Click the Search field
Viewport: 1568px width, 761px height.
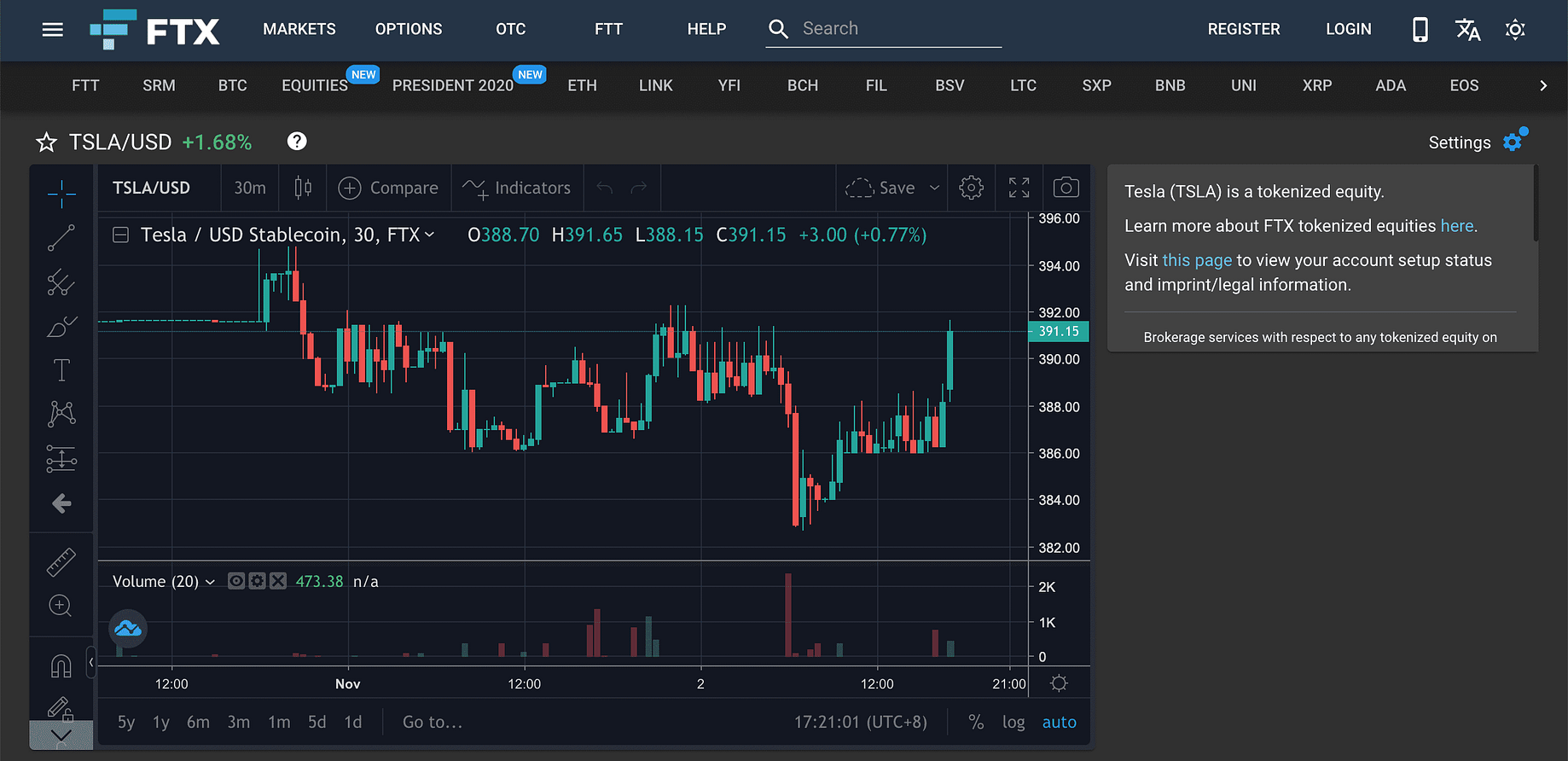pos(884,29)
